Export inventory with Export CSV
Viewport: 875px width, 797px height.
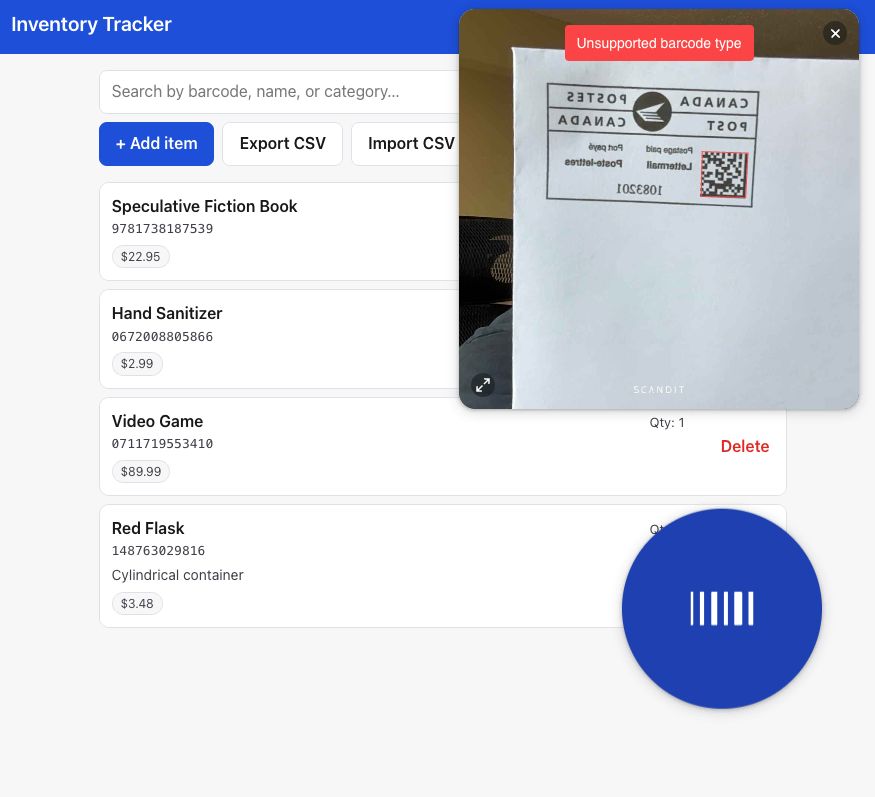pyautogui.click(x=282, y=143)
